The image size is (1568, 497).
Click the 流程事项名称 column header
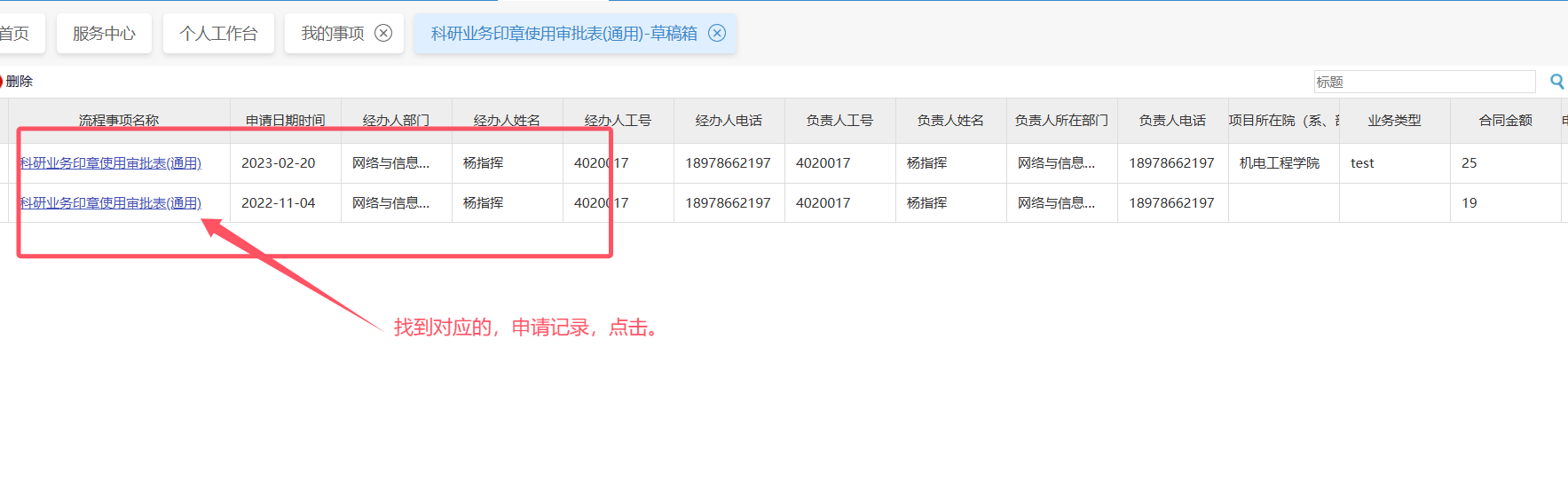click(119, 121)
